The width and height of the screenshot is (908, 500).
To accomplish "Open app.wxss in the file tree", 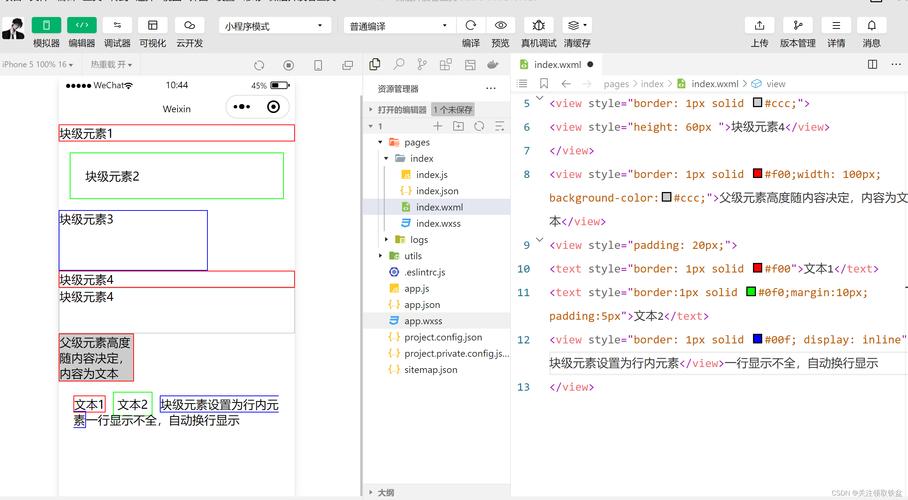I will (x=423, y=321).
